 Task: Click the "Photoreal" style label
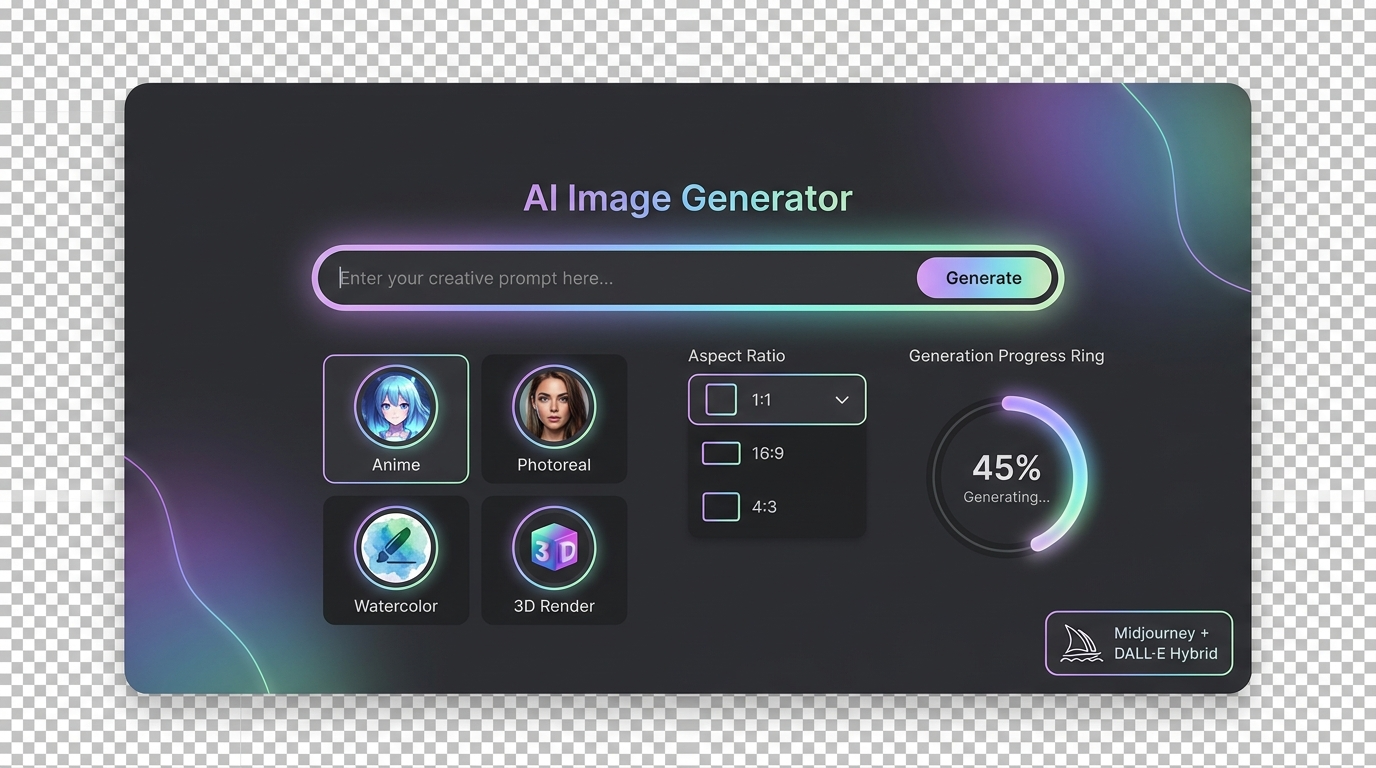pos(554,465)
